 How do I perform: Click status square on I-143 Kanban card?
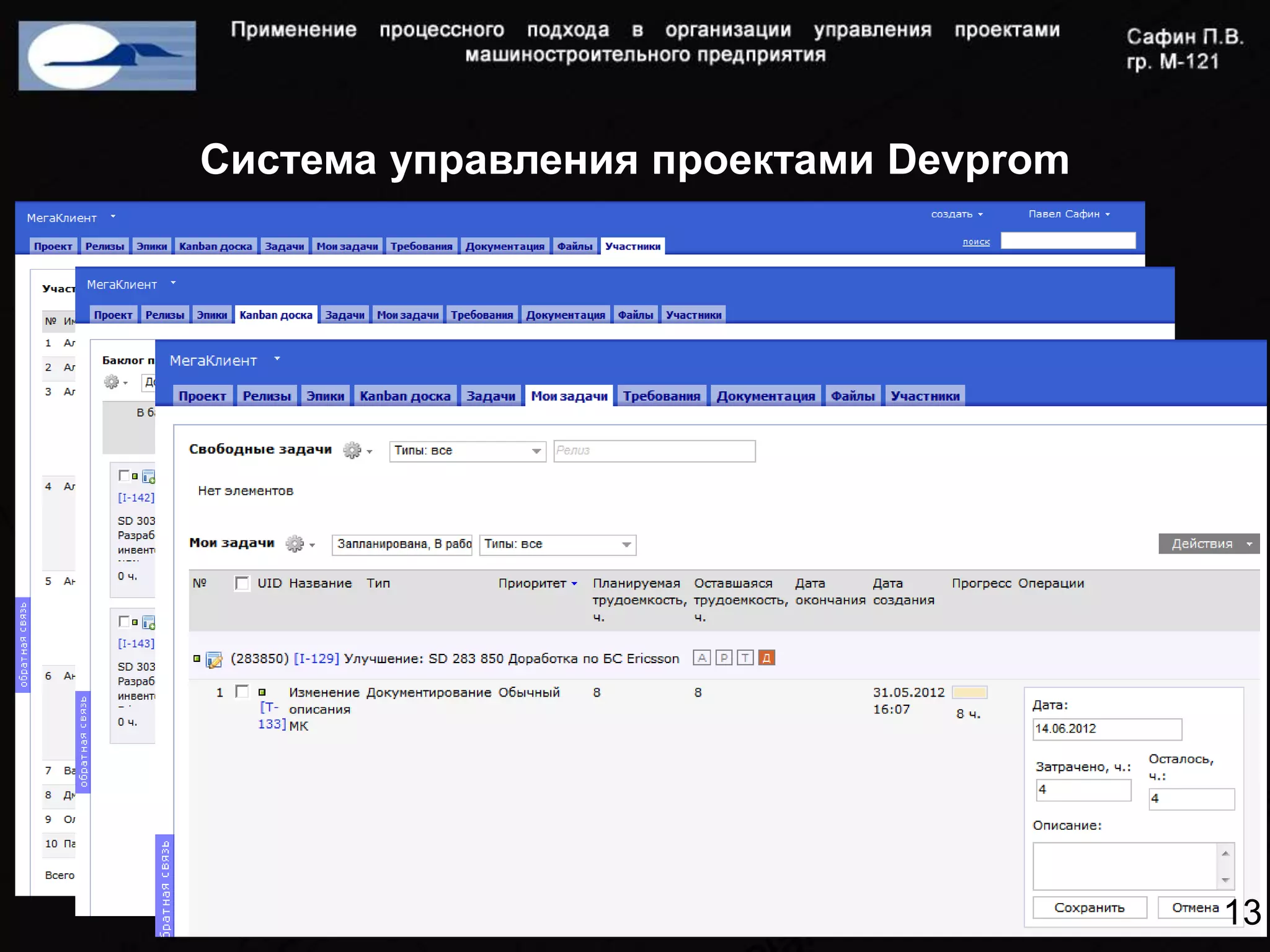pos(135,622)
